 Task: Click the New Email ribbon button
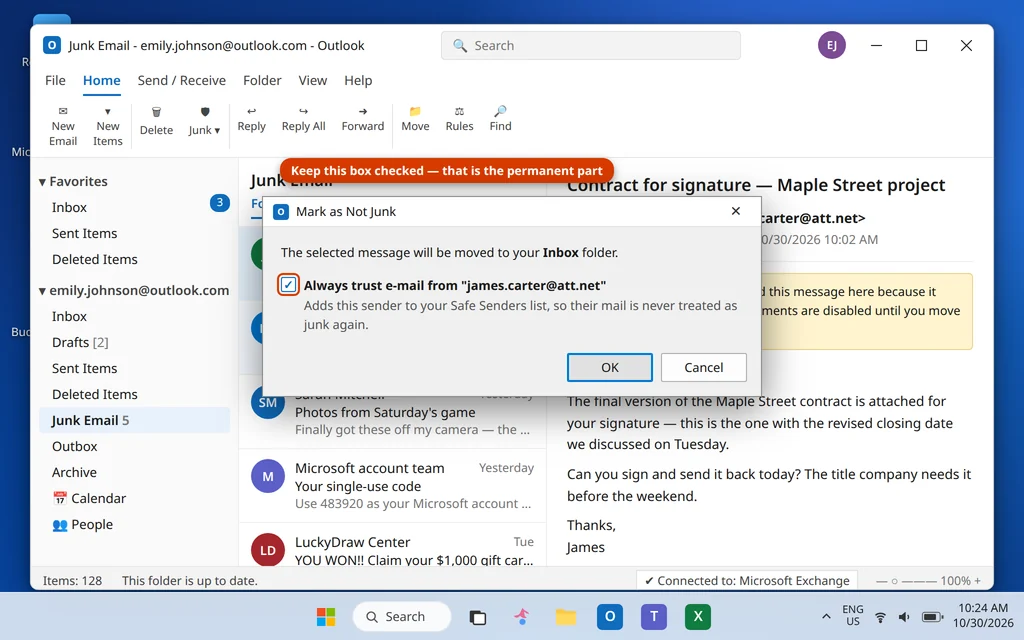[63, 126]
